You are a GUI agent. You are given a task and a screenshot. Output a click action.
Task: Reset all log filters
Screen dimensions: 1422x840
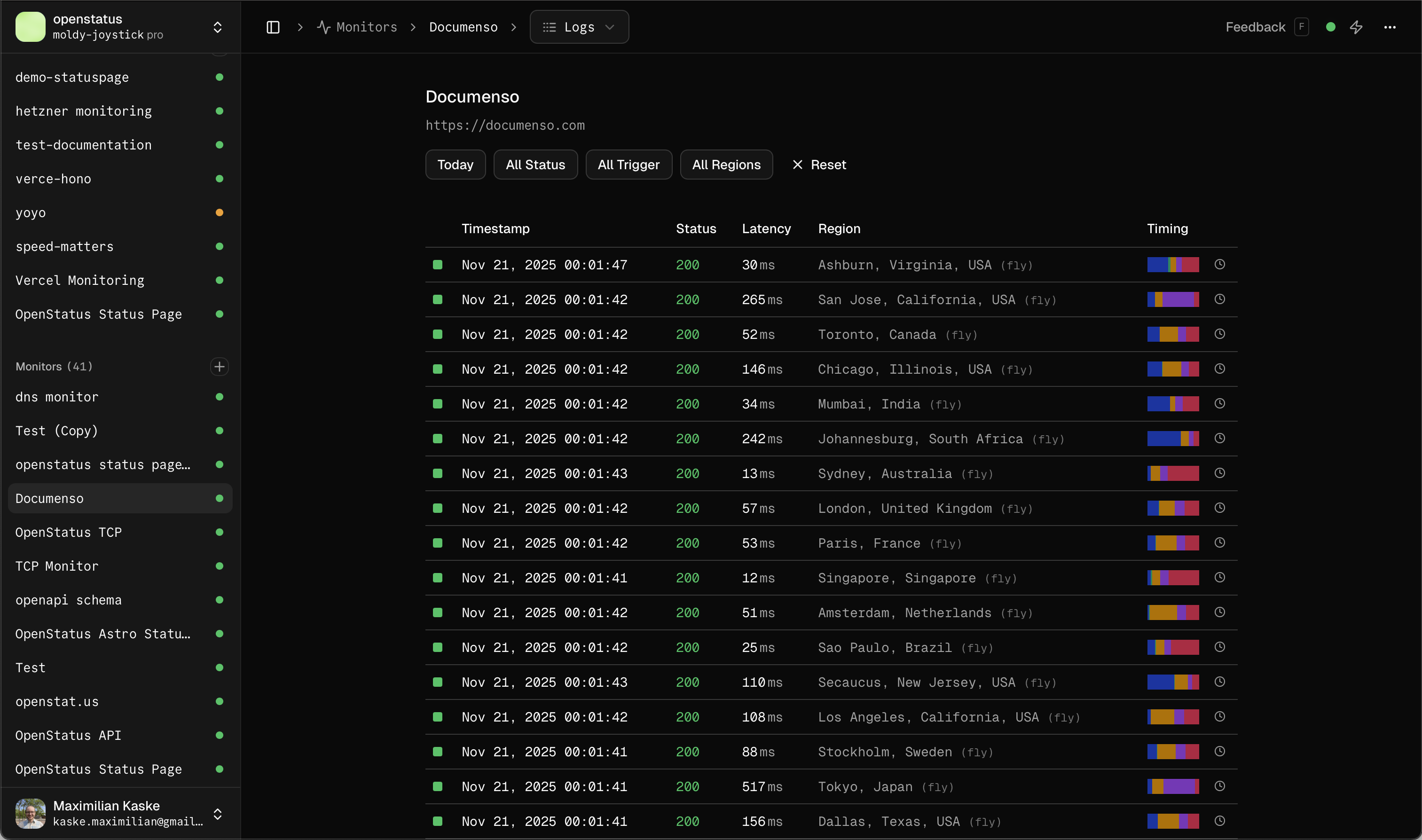(x=818, y=164)
